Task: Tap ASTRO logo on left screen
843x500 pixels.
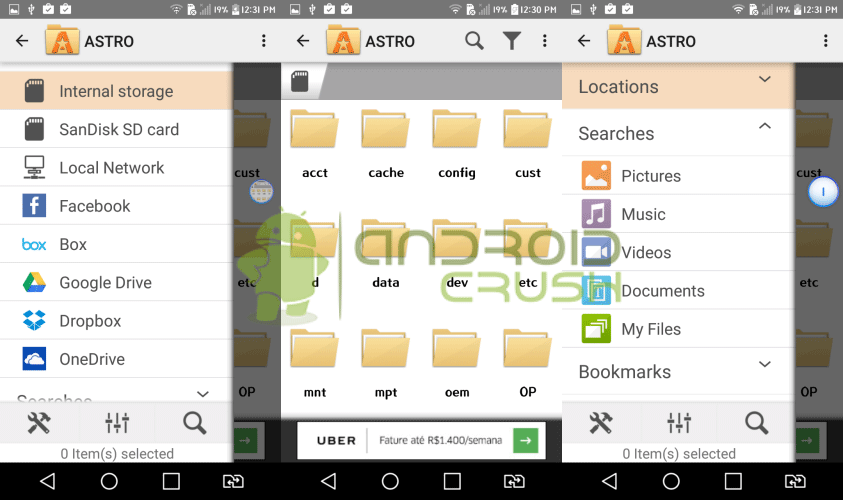Action: click(62, 41)
